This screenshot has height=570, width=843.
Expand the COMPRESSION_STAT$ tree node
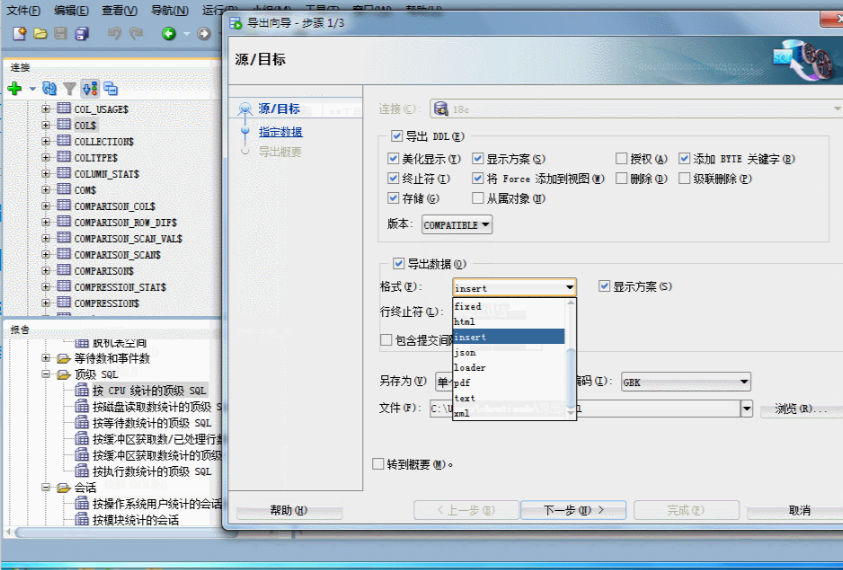pyautogui.click(x=46, y=286)
